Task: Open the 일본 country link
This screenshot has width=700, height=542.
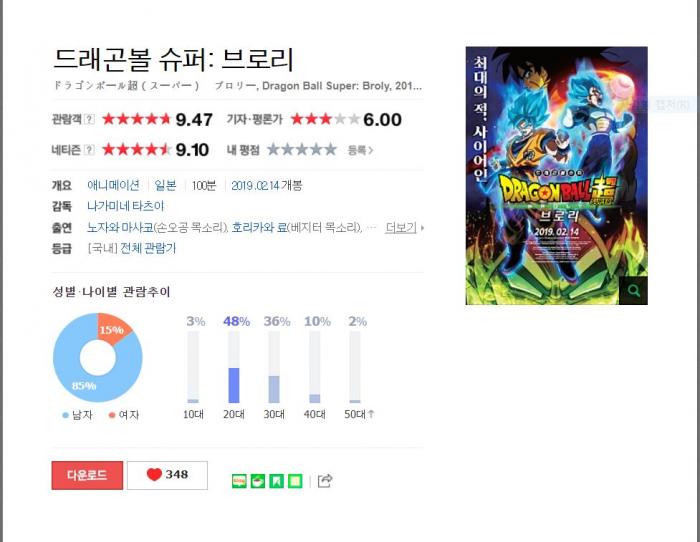Action: point(165,185)
